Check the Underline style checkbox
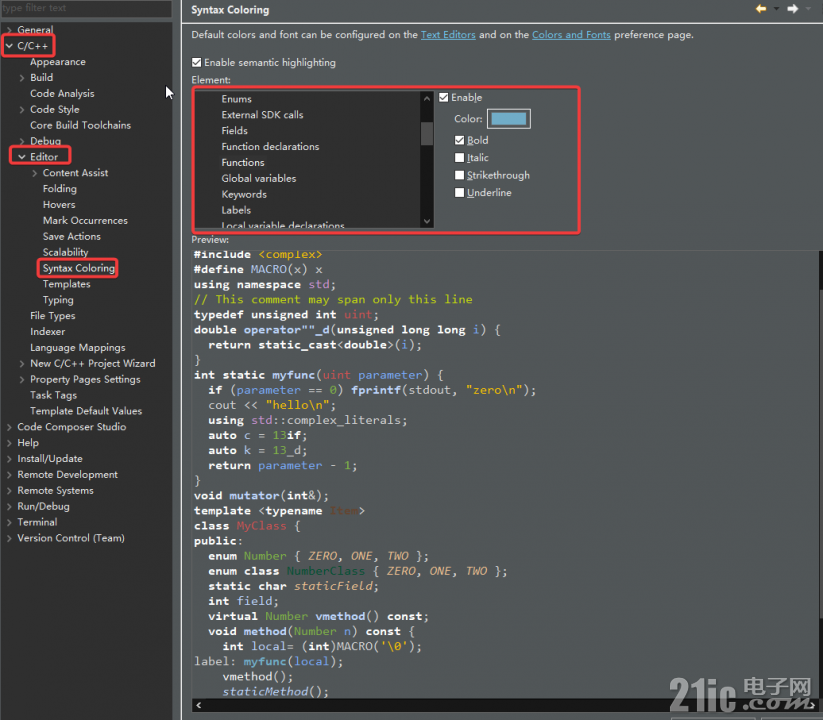 click(x=459, y=193)
